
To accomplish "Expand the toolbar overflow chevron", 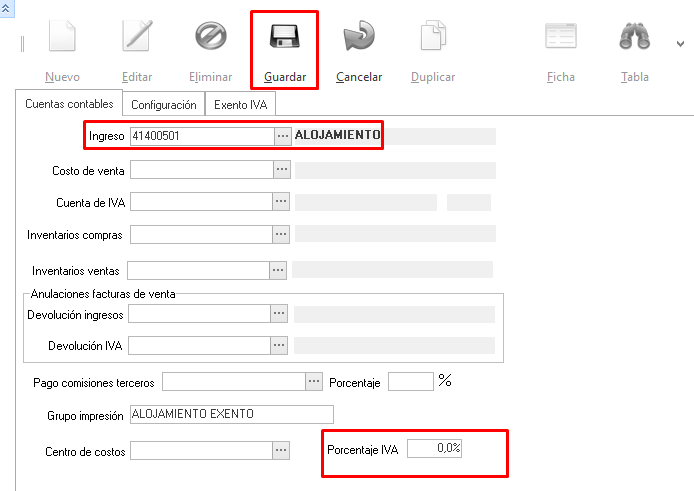I will point(681,44).
